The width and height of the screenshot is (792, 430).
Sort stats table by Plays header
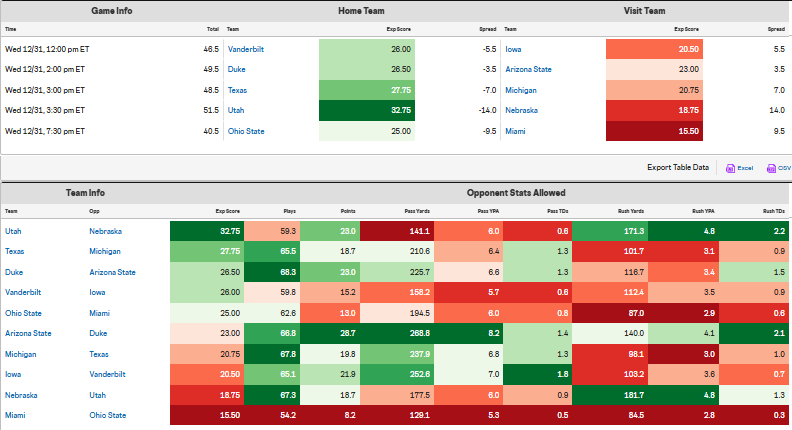pyautogui.click(x=289, y=211)
